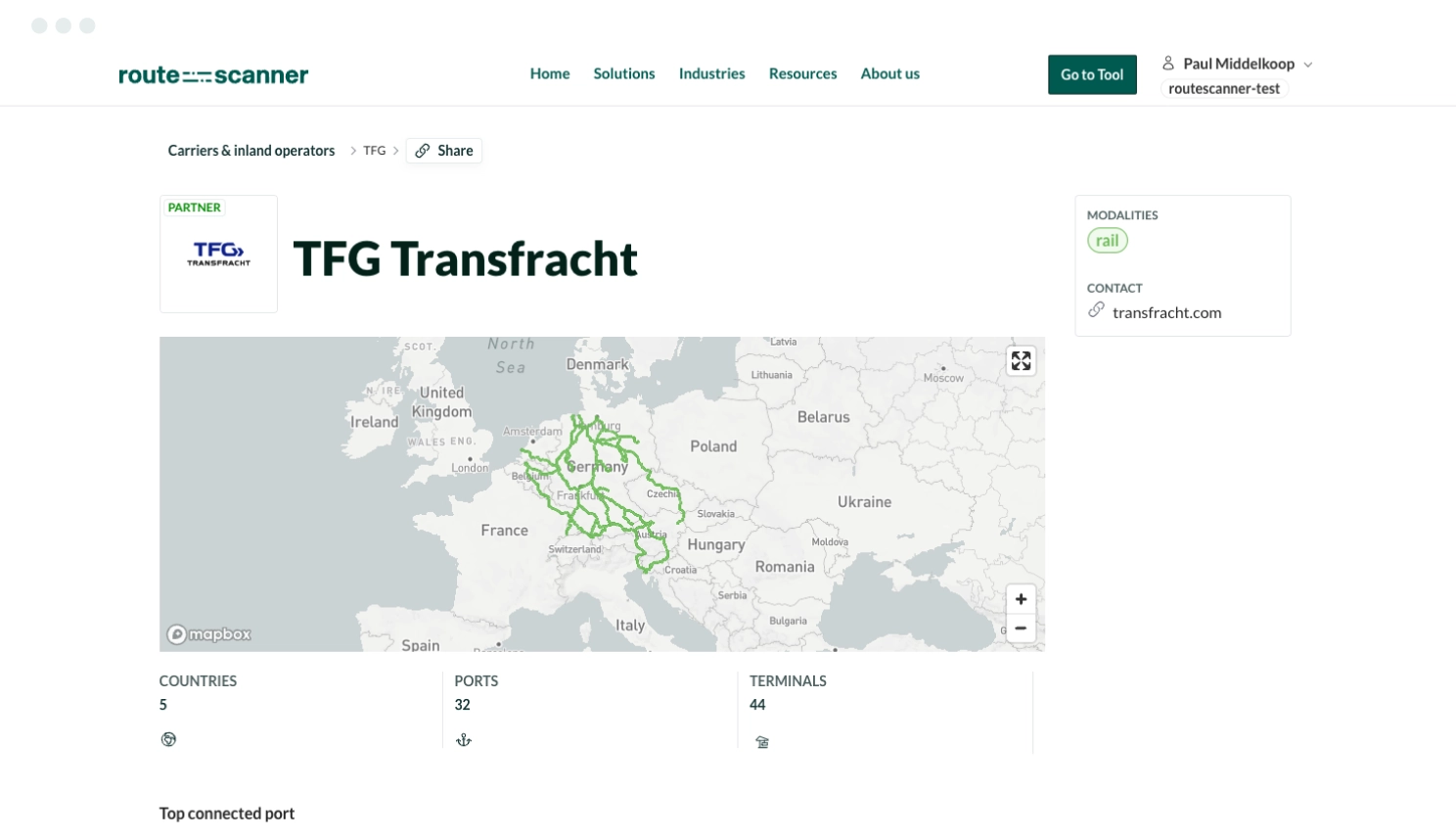Open the Home menu item

click(x=550, y=73)
